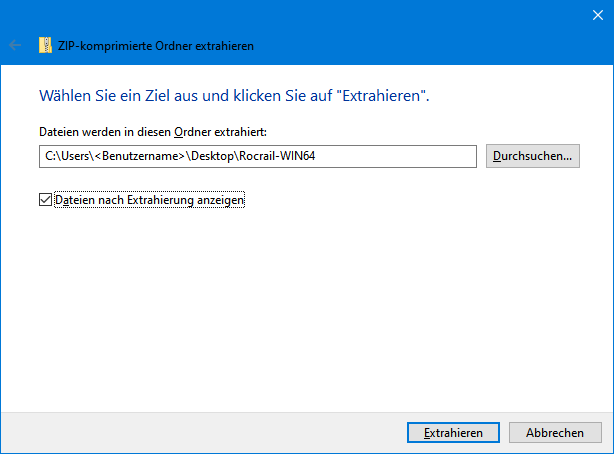Click the ZIP folder icon in the title bar
Image resolution: width=614 pixels, height=454 pixels.
[x=45, y=45]
